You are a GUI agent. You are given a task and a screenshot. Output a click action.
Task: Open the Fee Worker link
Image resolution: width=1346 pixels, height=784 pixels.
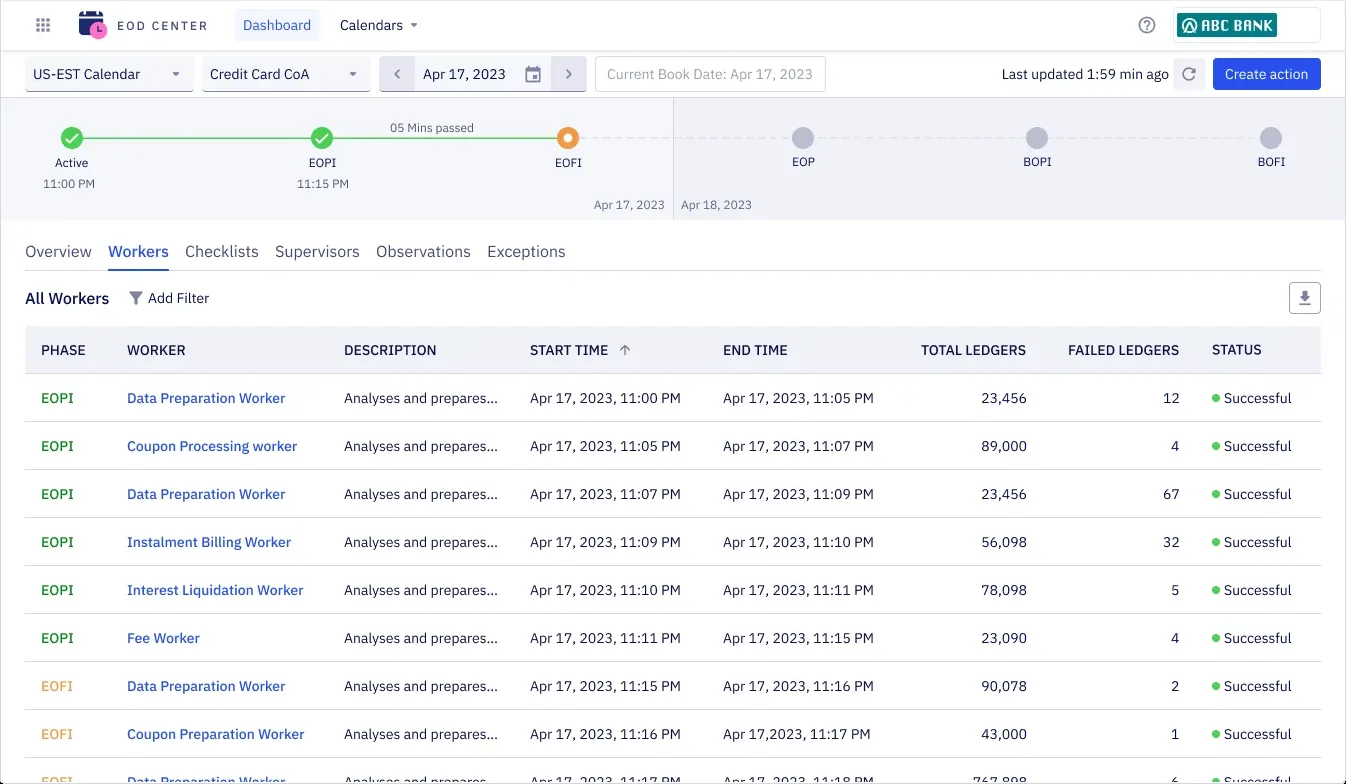163,638
